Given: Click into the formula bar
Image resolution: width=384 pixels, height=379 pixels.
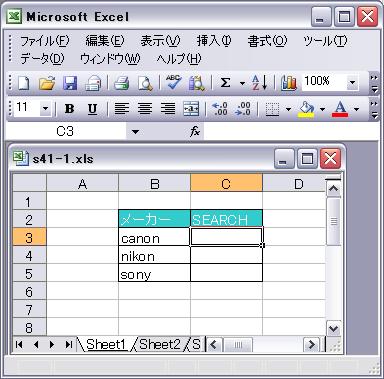Looking at the screenshot, I should click(291, 131).
